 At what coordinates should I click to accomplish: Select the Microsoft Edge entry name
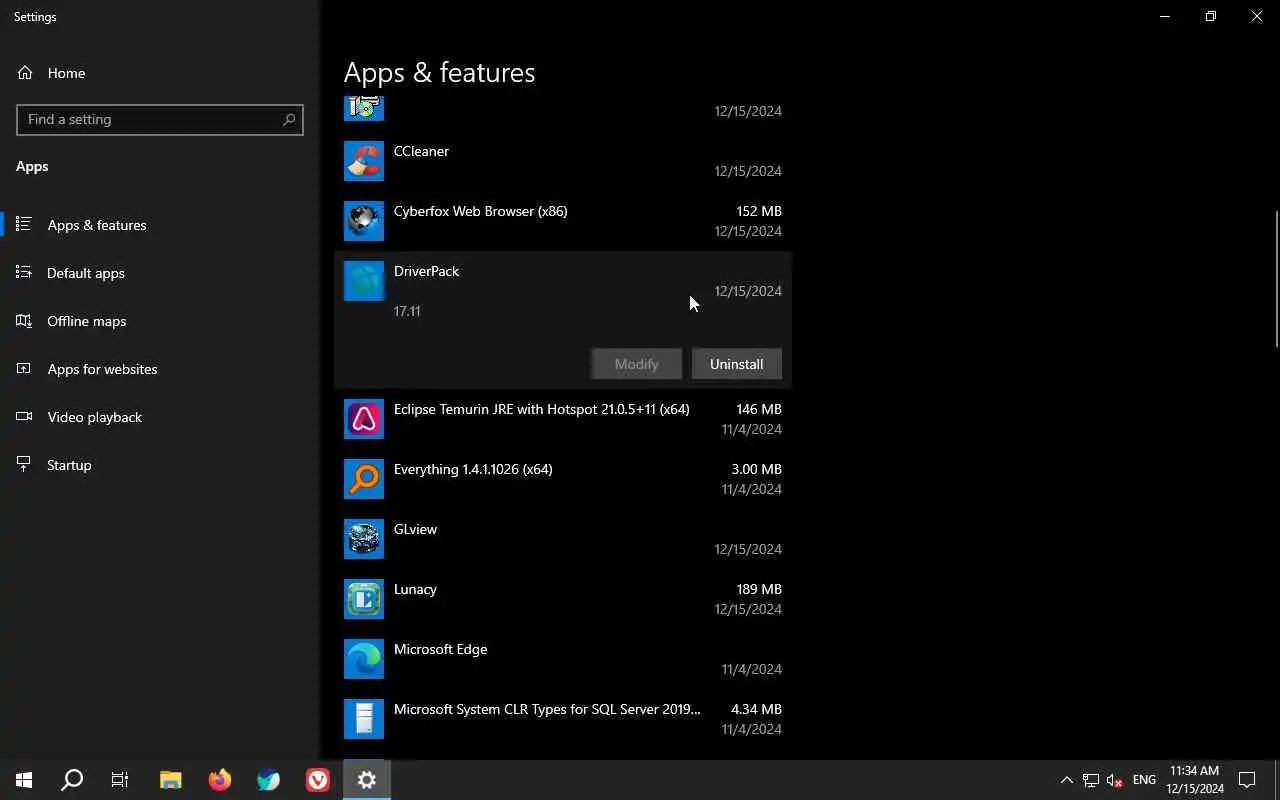[441, 649]
